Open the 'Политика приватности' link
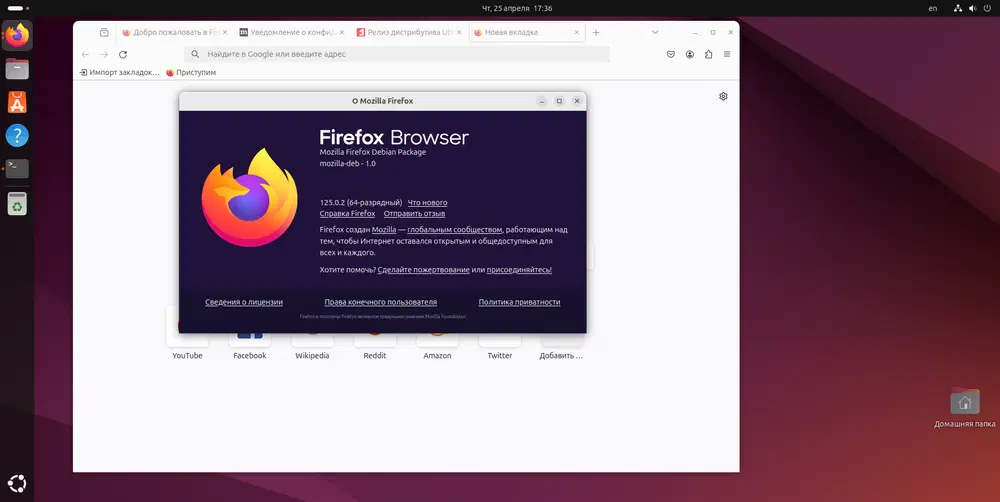This screenshot has height=502, width=1000. tap(519, 302)
